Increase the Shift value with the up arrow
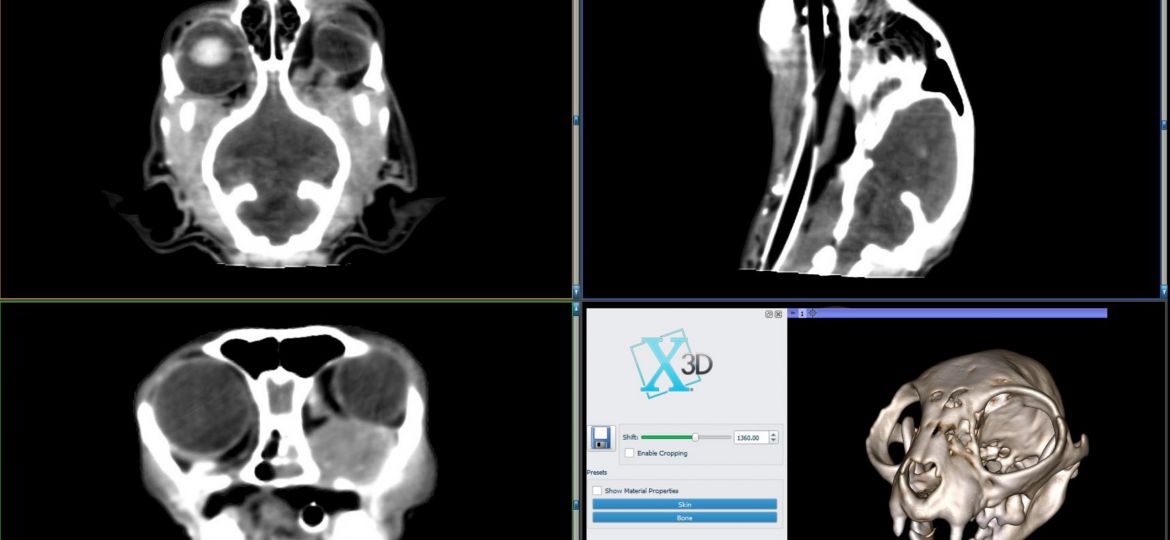The height and width of the screenshot is (540, 1170). 774,434
